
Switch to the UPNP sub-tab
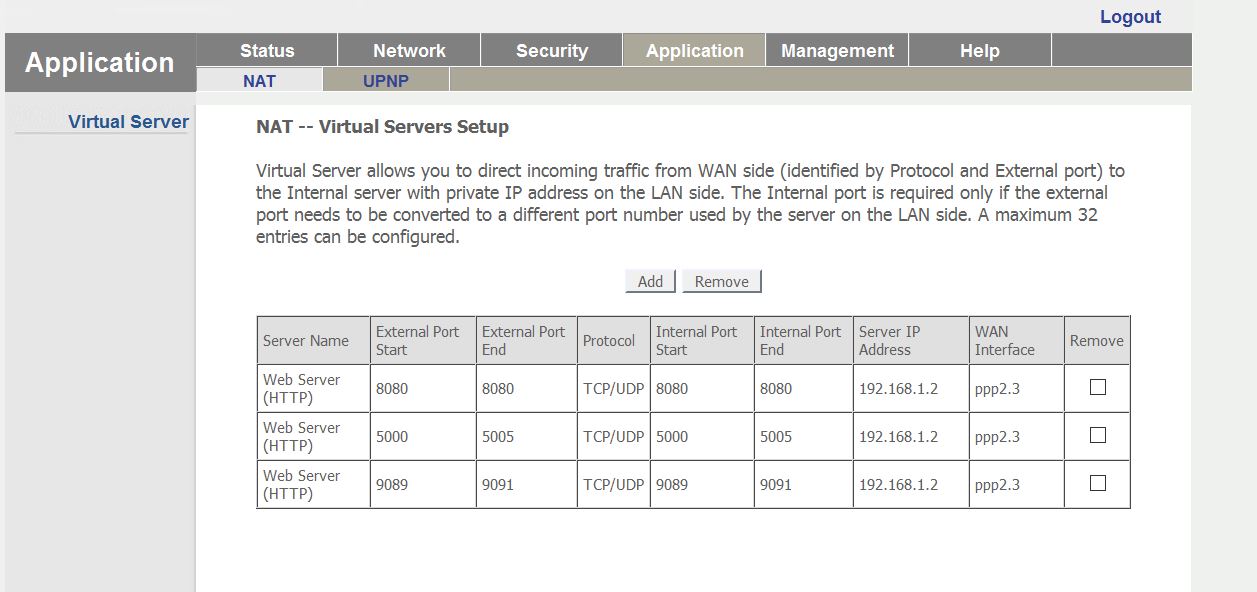(386, 81)
